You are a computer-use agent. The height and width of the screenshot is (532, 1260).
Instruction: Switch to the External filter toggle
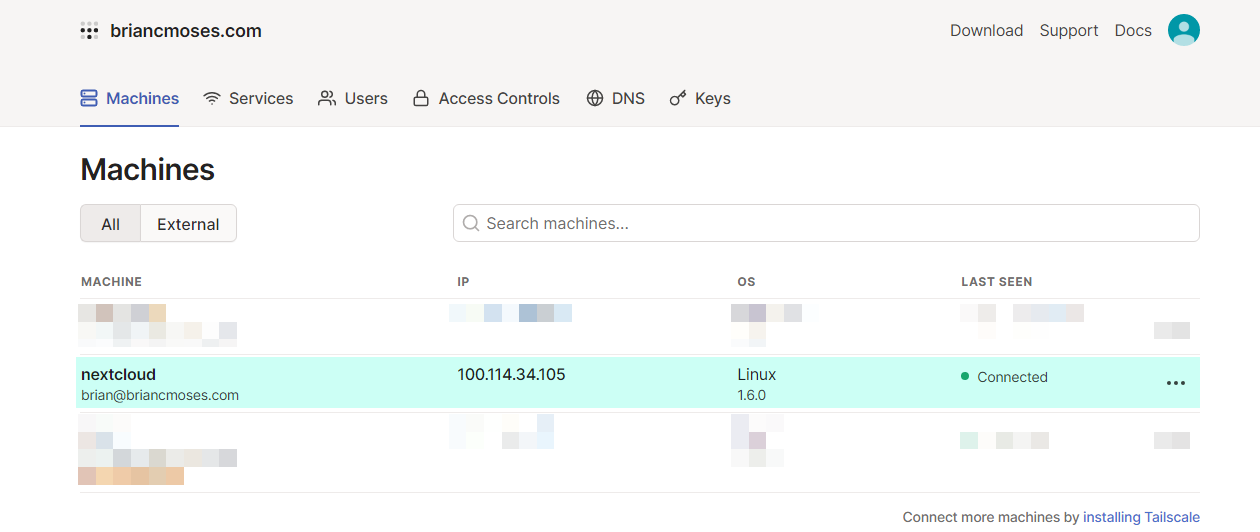[x=188, y=224]
